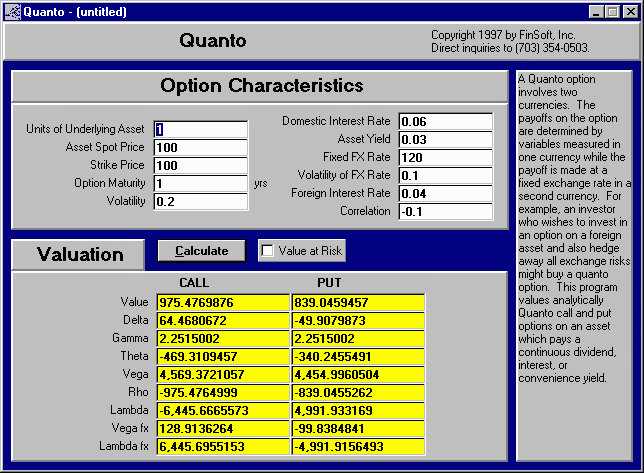Select the Correlation input field
Viewport: 644px width, 473px height.
(446, 212)
